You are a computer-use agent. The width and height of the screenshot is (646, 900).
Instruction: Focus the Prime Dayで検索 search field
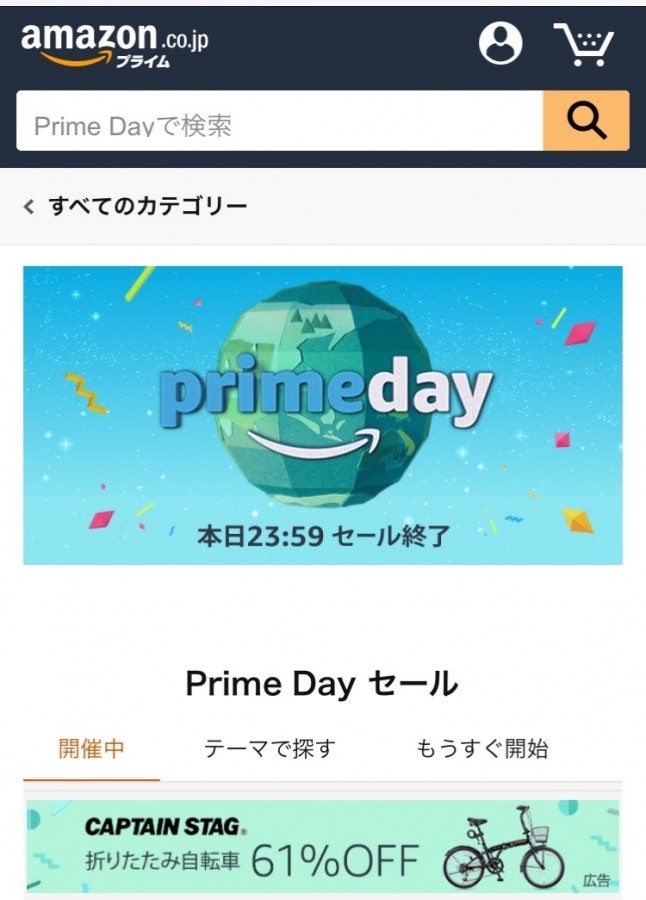tap(280, 125)
